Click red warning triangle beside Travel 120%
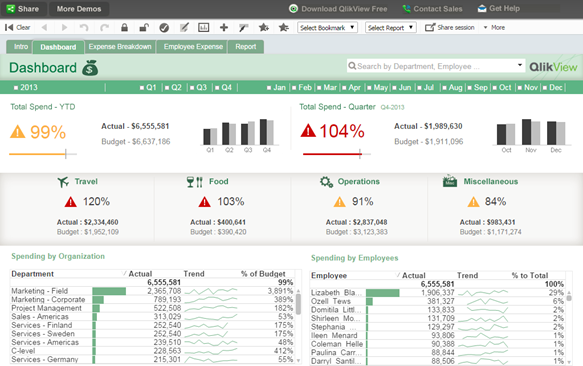The width and height of the screenshot is (583, 366). [70, 202]
